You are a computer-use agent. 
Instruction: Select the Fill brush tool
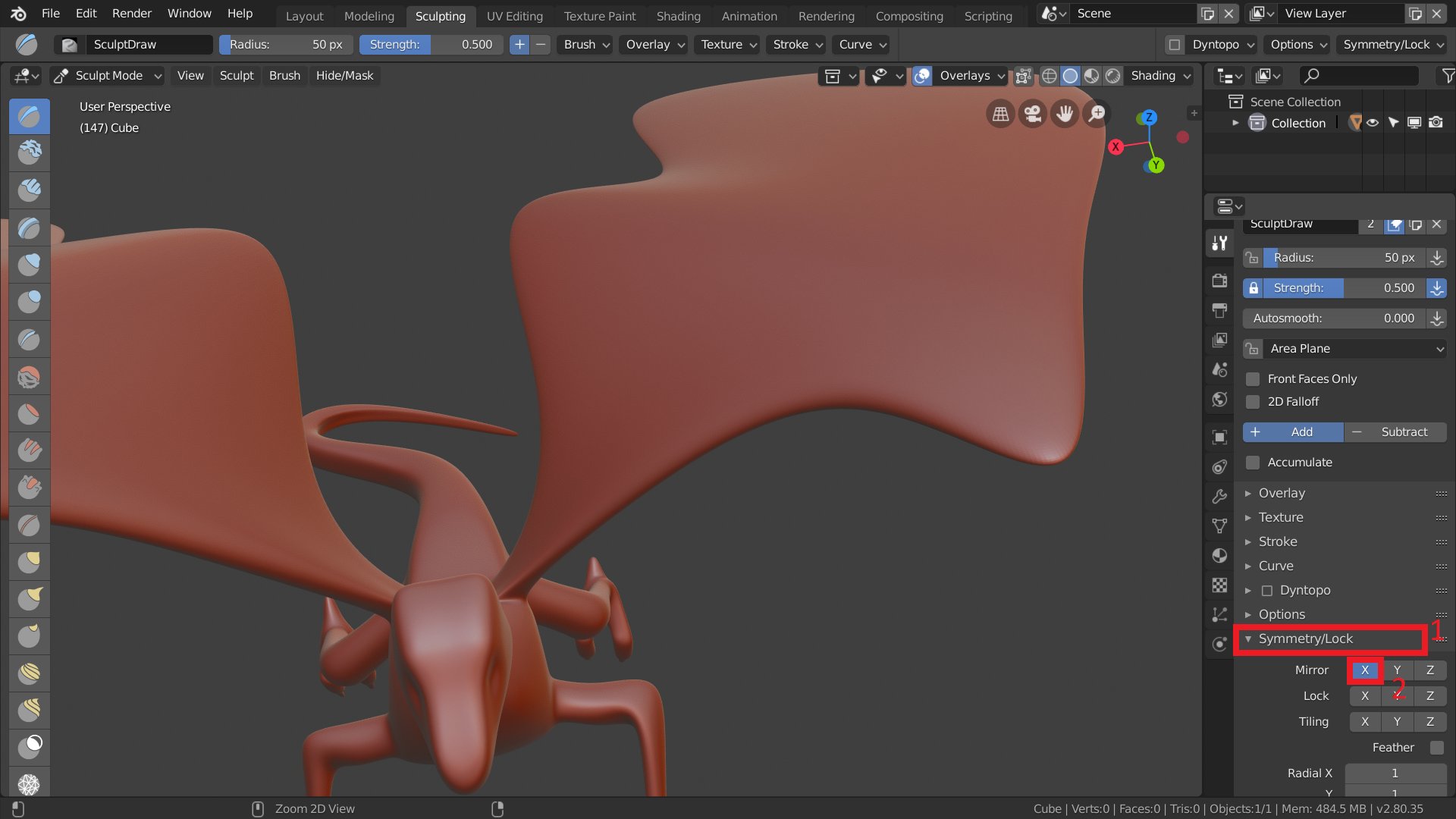tap(30, 450)
